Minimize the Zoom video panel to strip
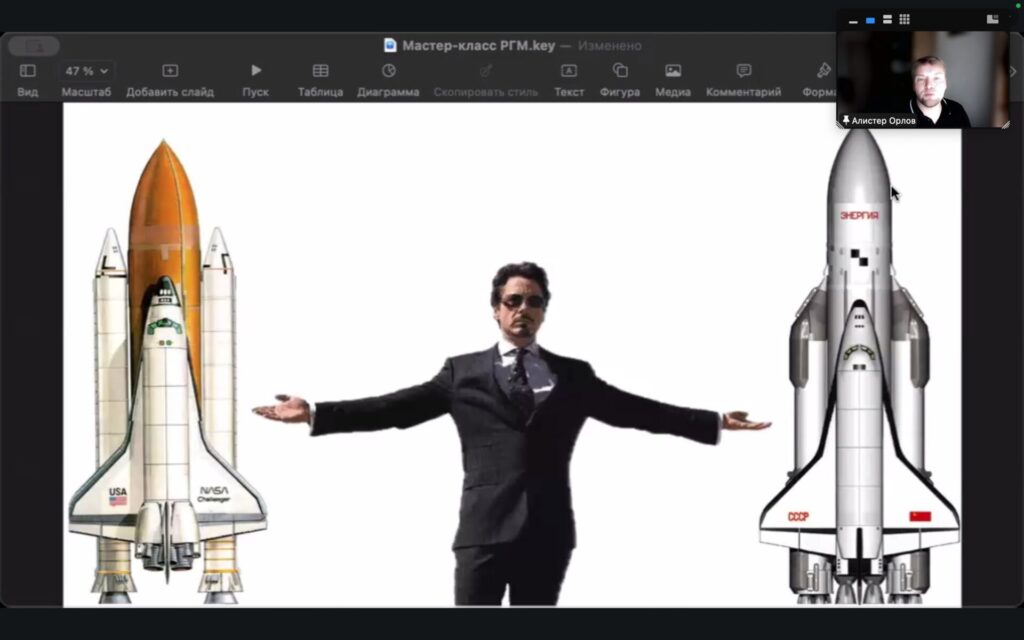The image size is (1024, 640). point(853,20)
